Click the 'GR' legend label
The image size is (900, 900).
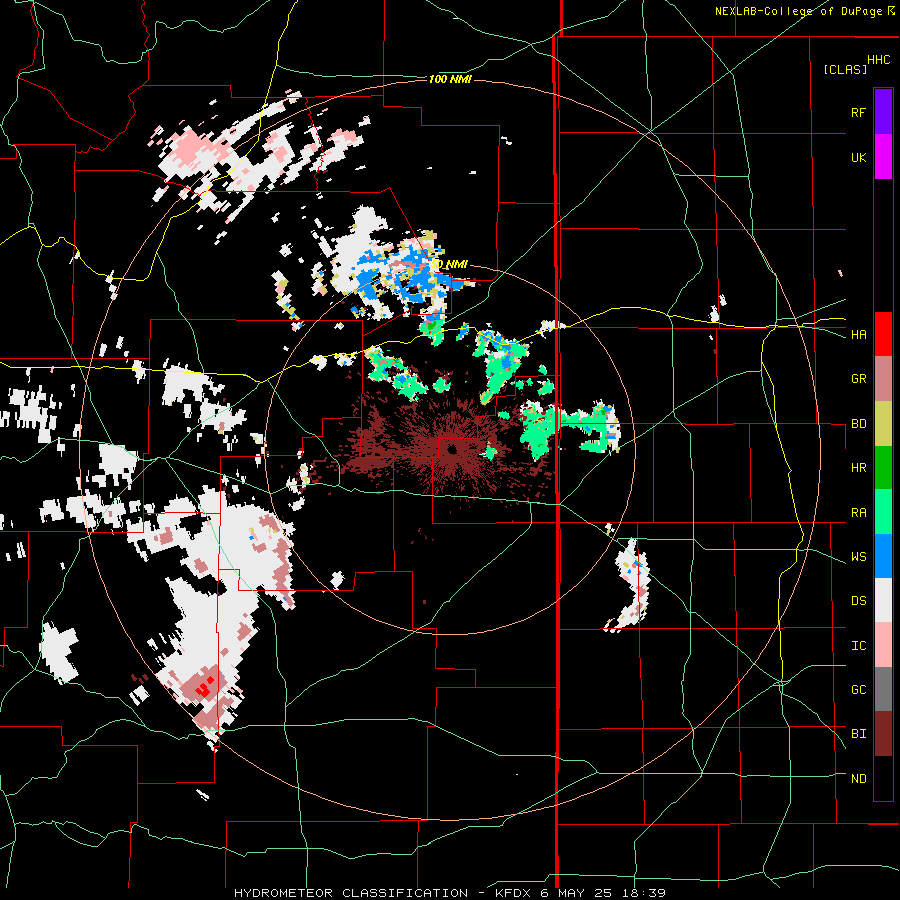[x=858, y=379]
